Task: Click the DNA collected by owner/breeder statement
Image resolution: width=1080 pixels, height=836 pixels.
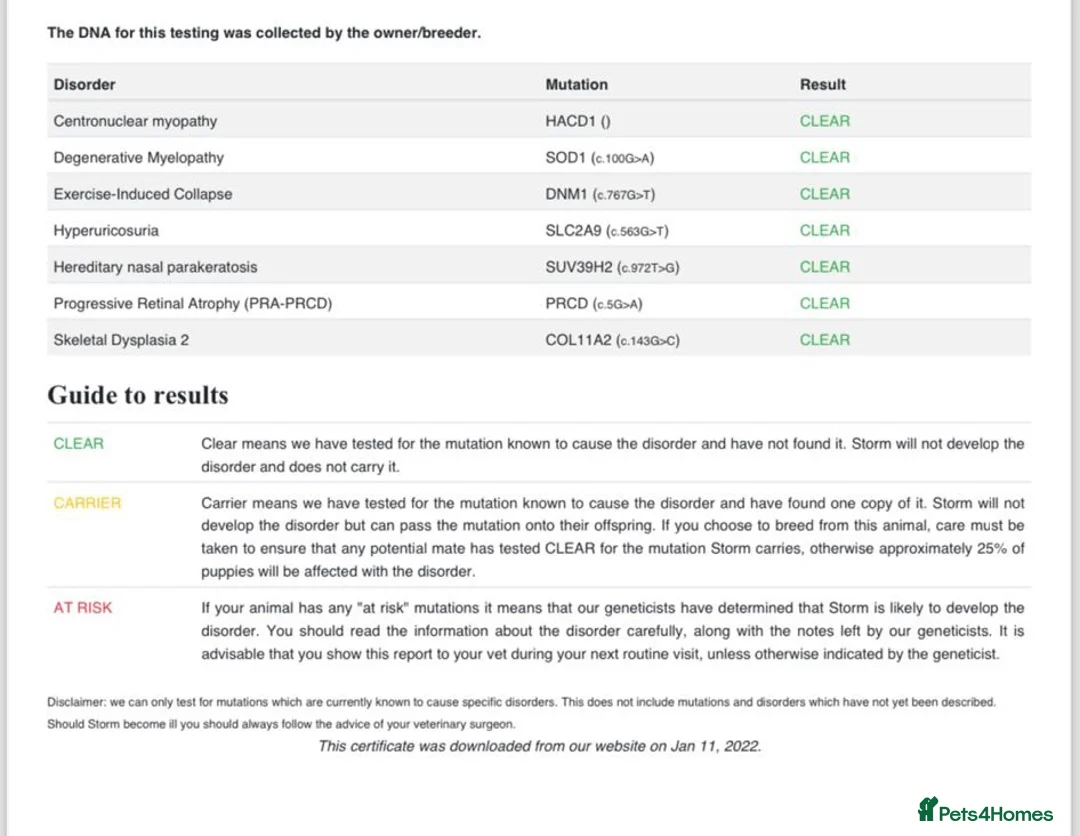Action: click(x=264, y=33)
